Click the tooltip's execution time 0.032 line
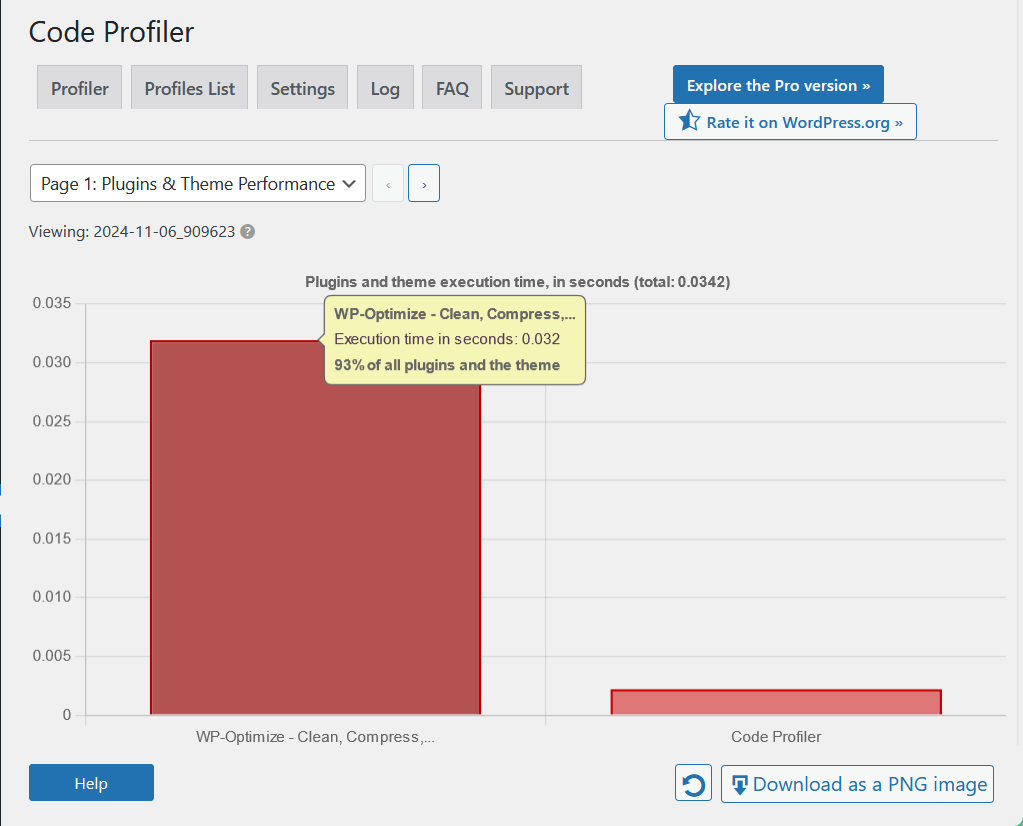This screenshot has width=1023, height=826. tap(447, 339)
